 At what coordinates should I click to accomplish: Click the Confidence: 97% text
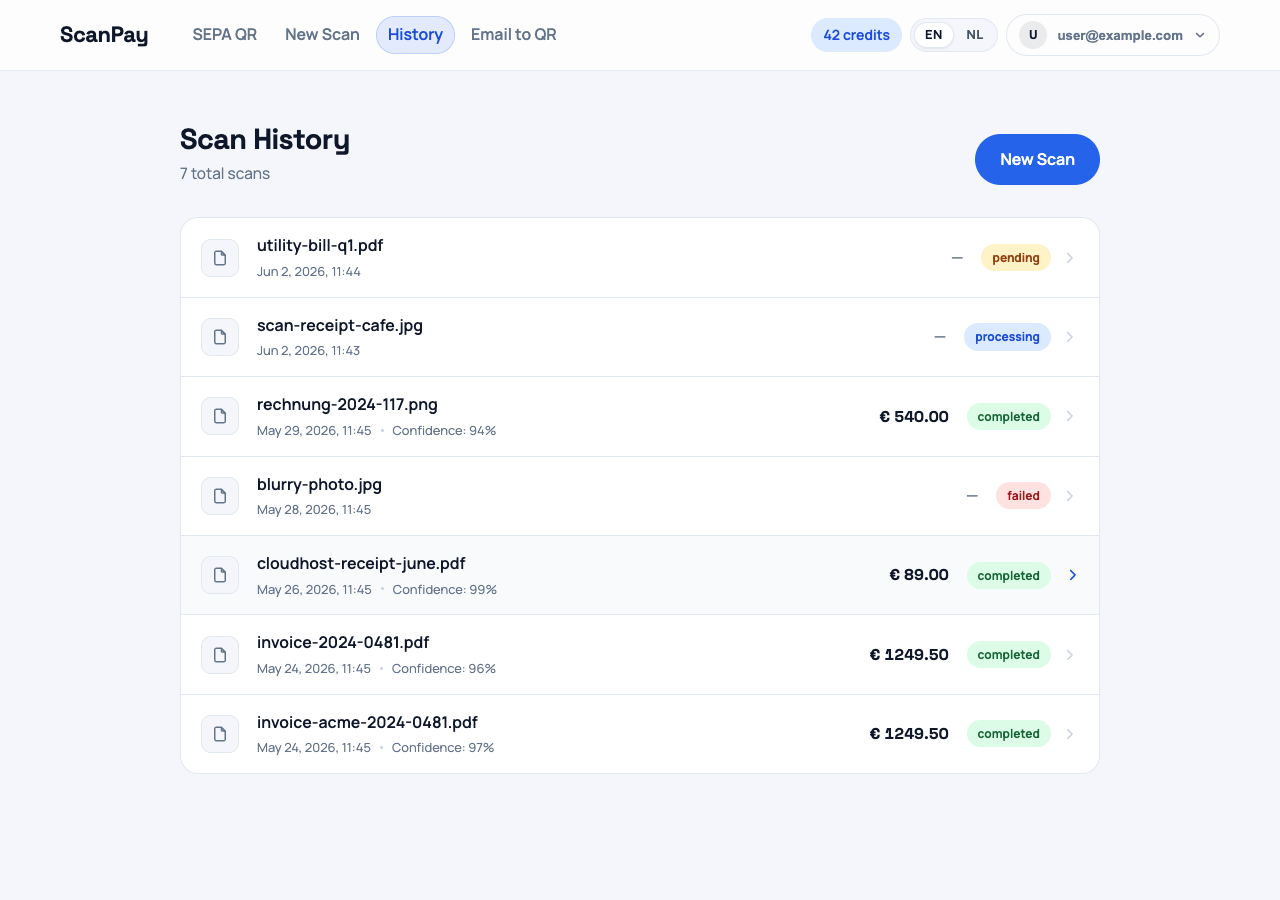click(443, 748)
